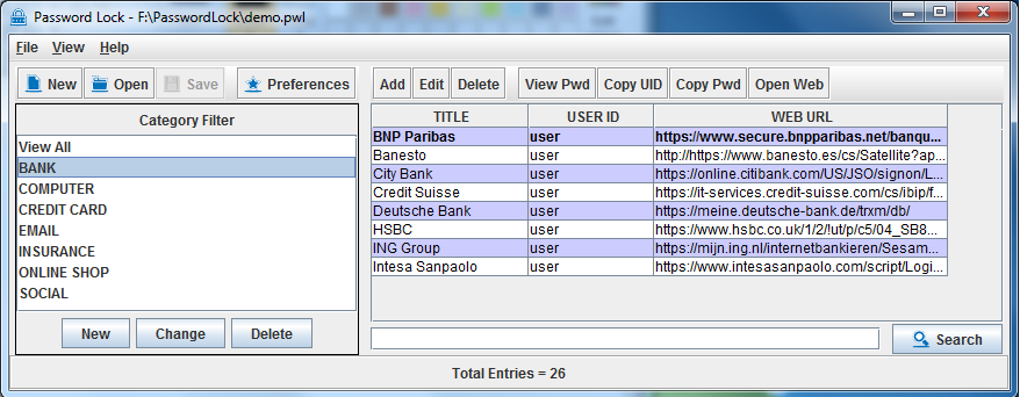Select the BANK category
The image size is (1020, 397).
[x=186, y=168]
